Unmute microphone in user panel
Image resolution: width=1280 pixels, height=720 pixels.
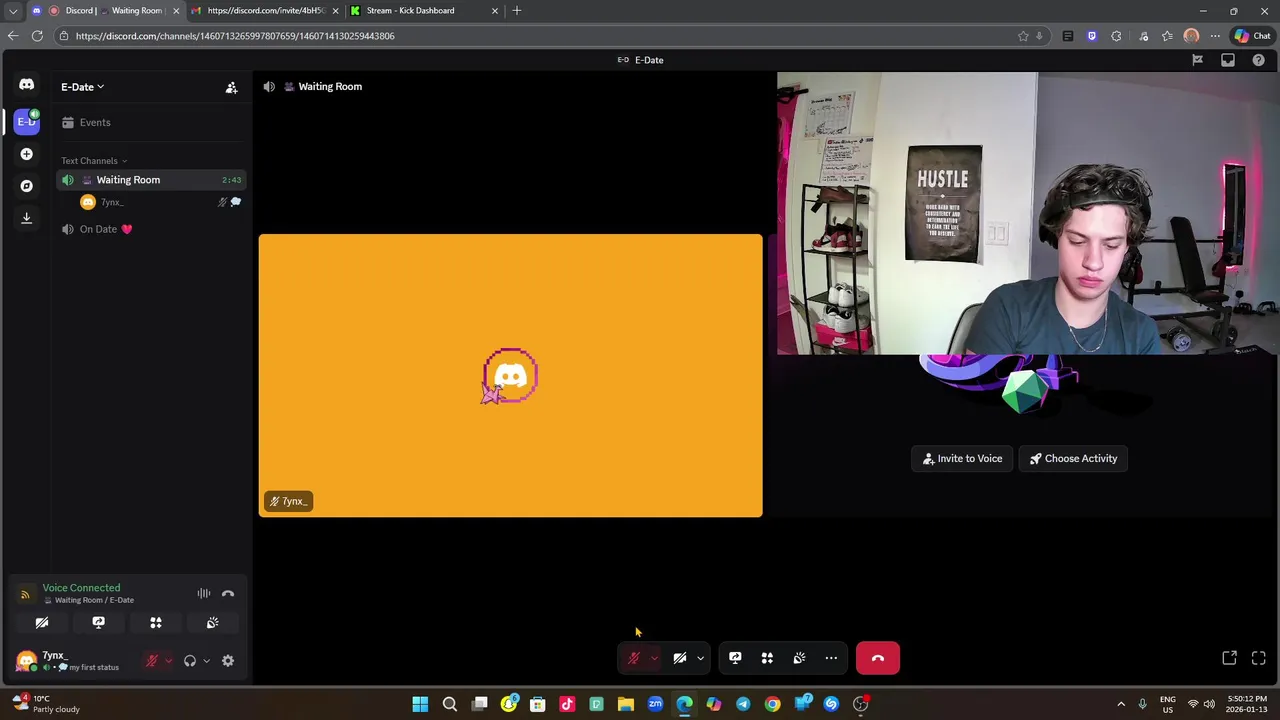pyautogui.click(x=152, y=661)
